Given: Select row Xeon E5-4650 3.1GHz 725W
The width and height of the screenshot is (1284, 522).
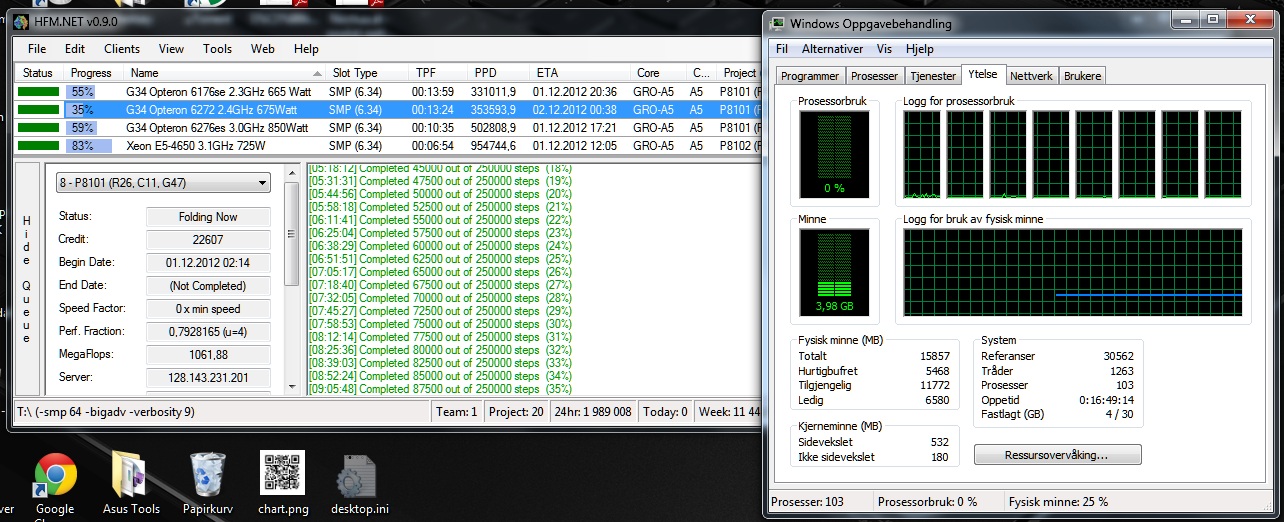Looking at the screenshot, I should click(387, 146).
